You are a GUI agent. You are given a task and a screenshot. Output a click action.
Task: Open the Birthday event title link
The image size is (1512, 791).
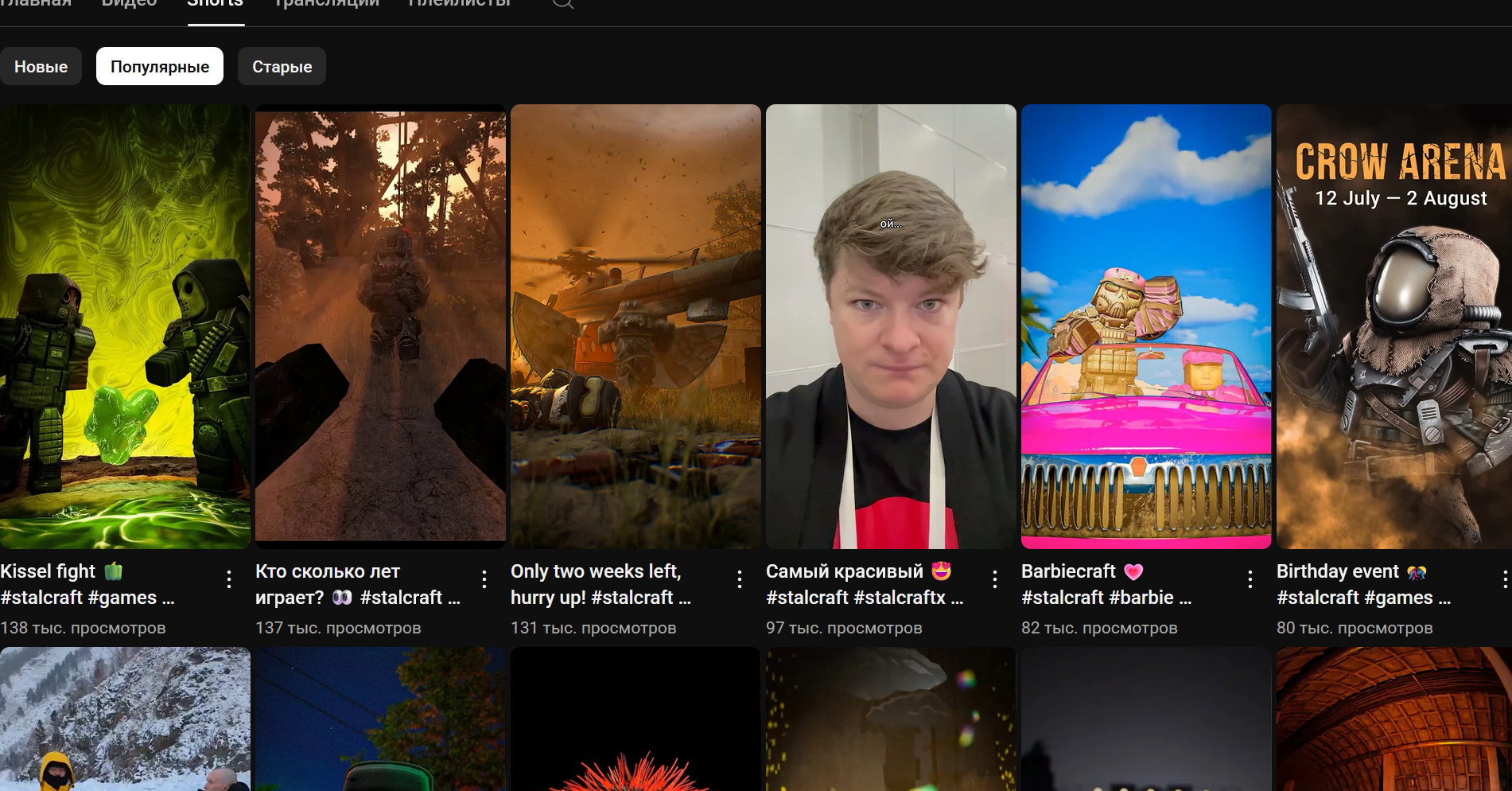pyautogui.click(x=1363, y=584)
